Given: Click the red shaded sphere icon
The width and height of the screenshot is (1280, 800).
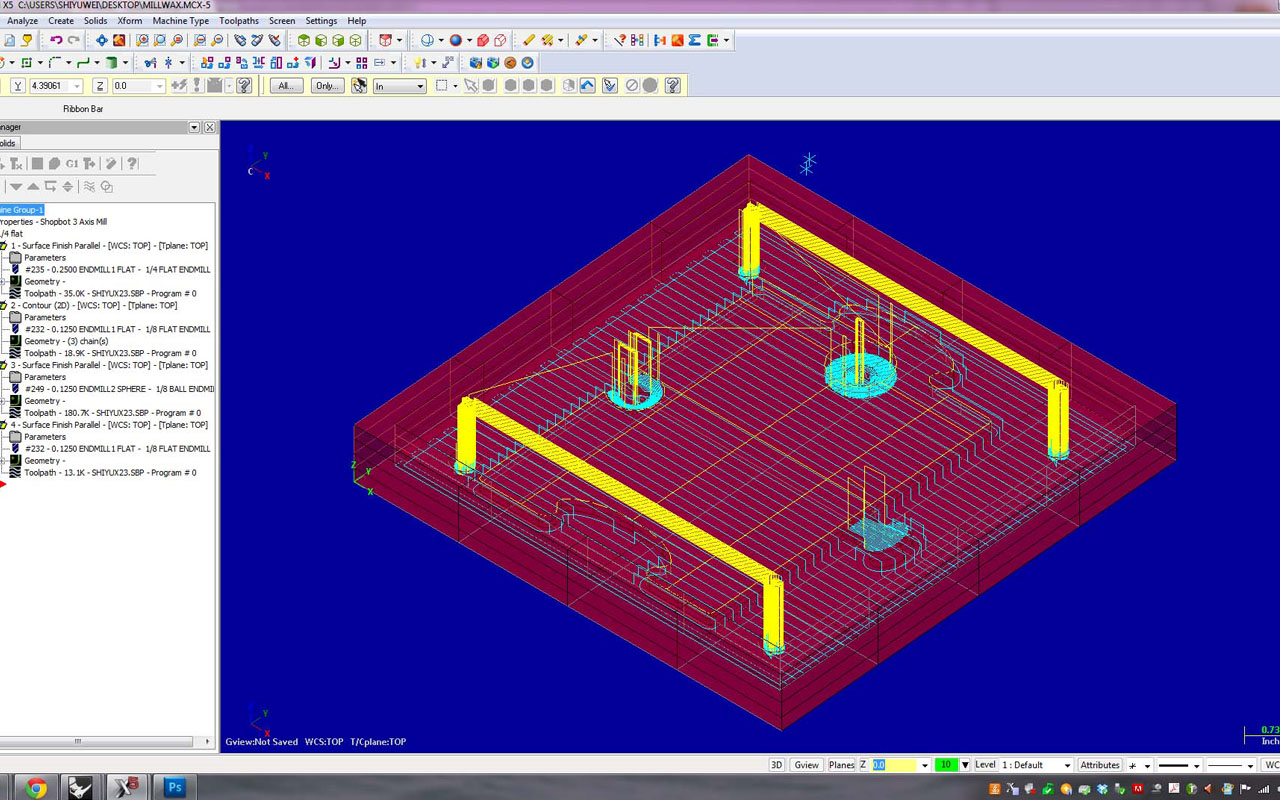Looking at the screenshot, I should 482,40.
